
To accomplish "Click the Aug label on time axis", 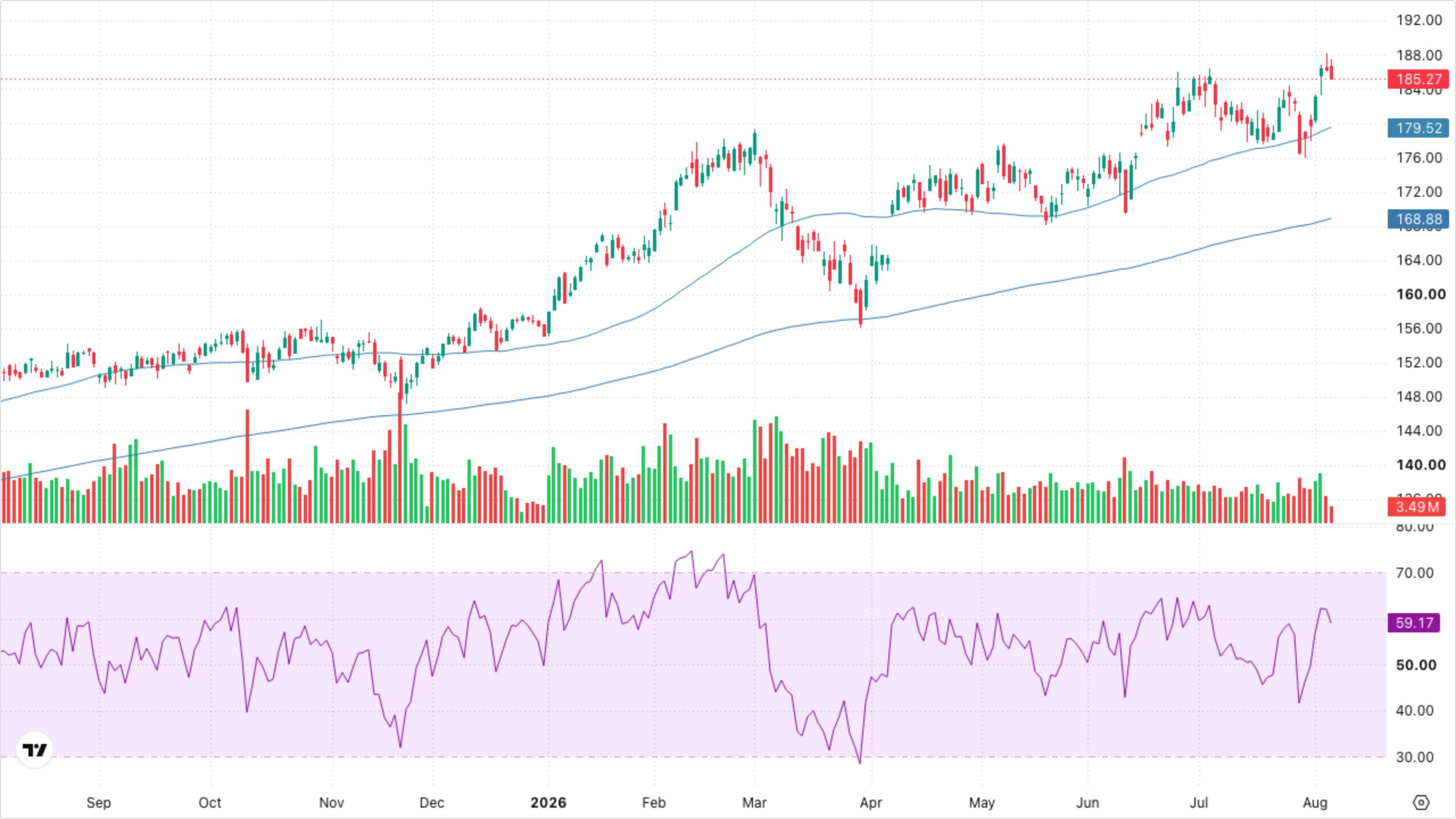I will (x=1315, y=803).
